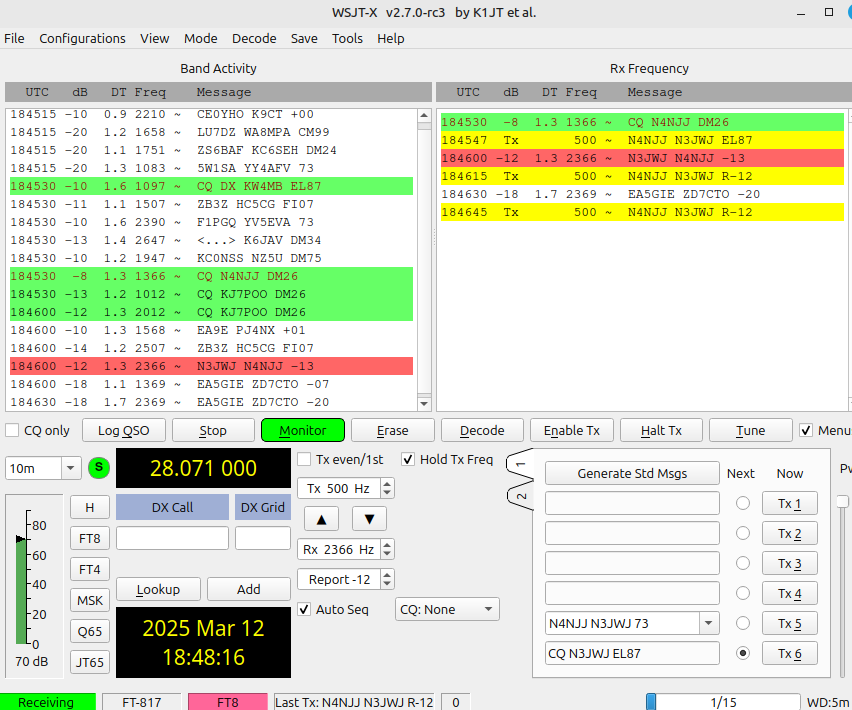Open the Mode menu
852x710 pixels.
pos(201,39)
